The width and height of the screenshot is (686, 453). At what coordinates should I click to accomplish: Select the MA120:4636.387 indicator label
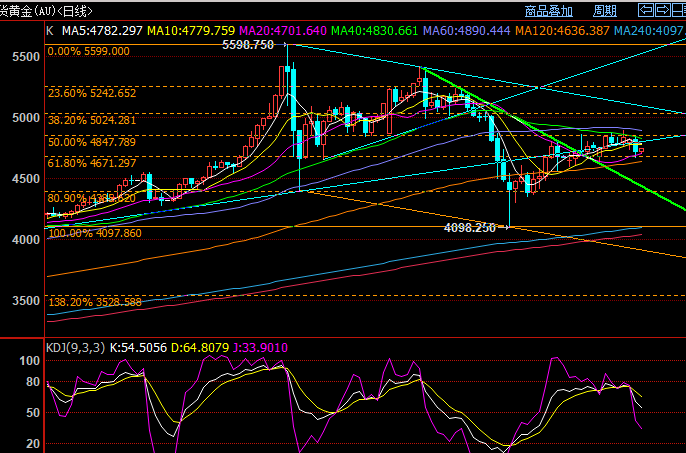tap(562, 31)
